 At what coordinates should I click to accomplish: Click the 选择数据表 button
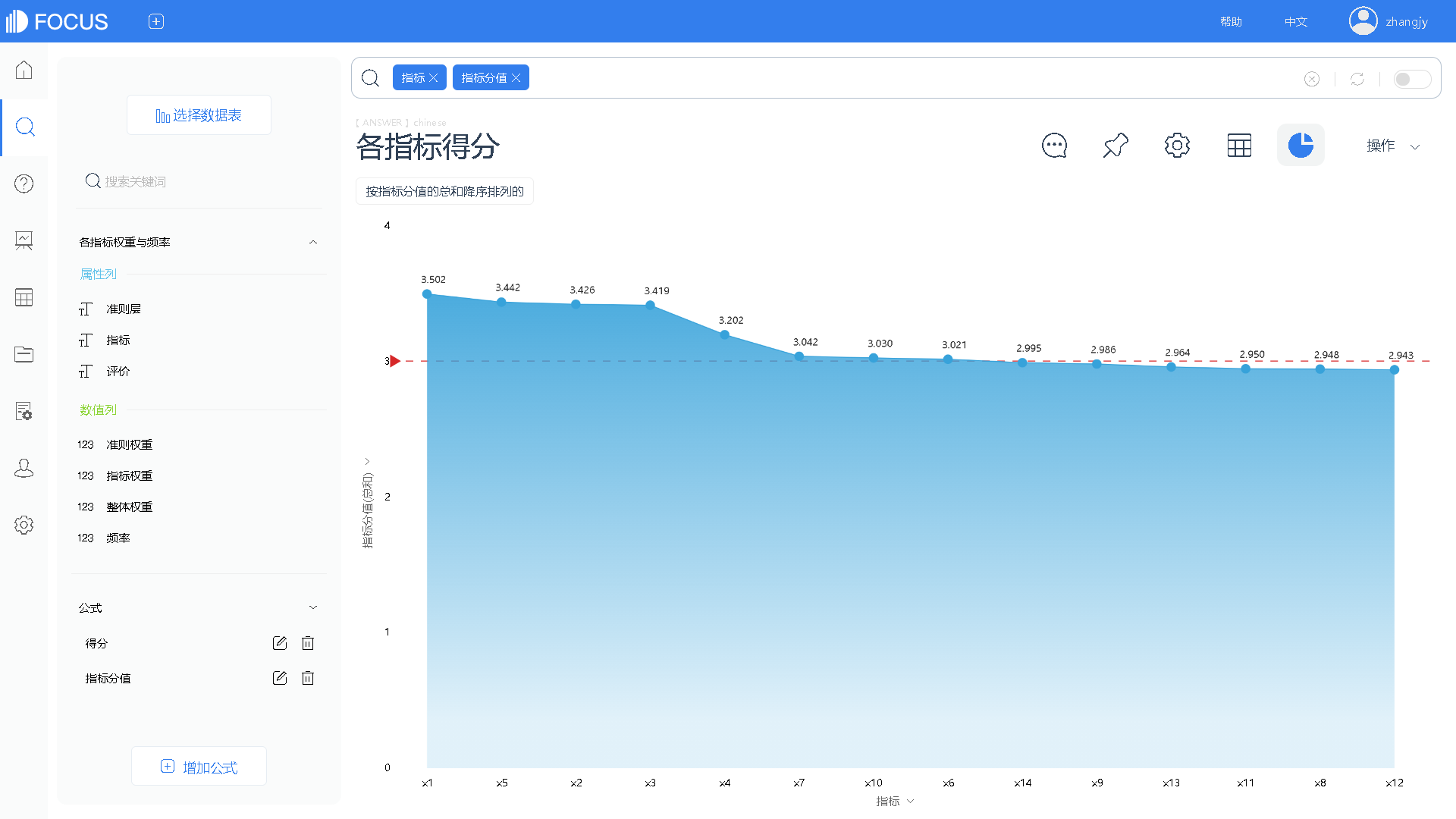(x=199, y=115)
